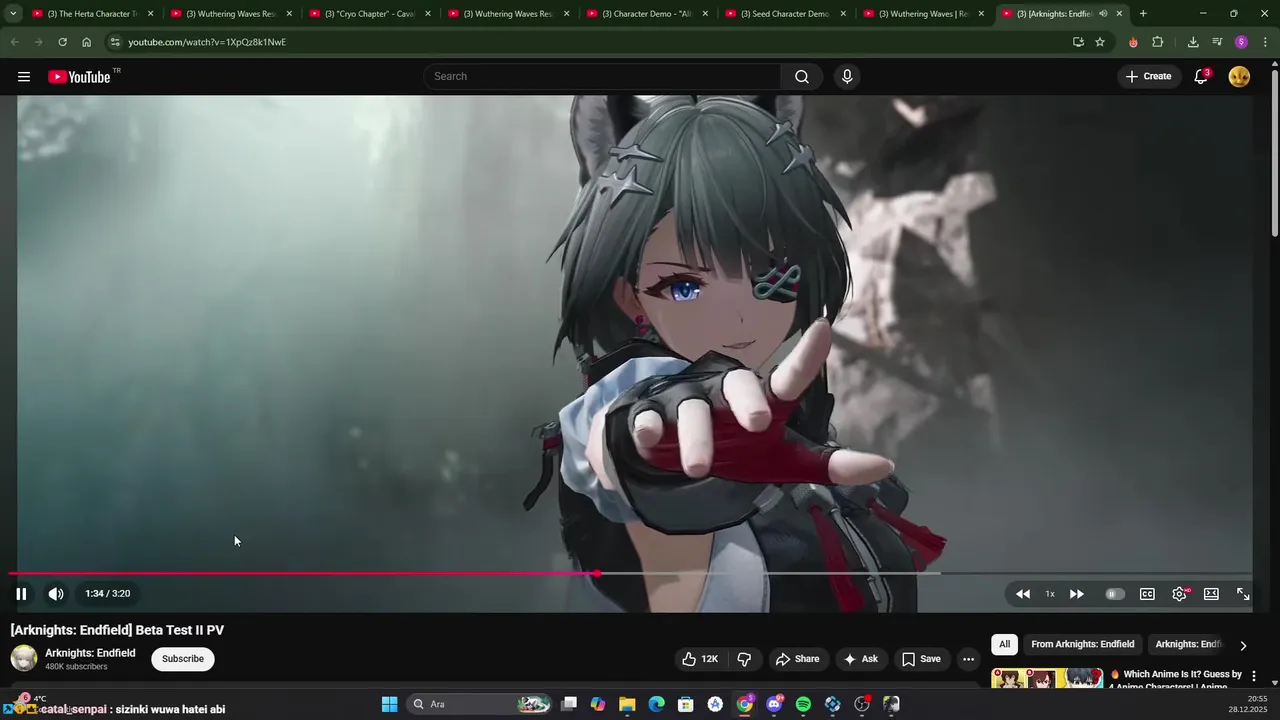1280x720 pixels.
Task: Mute the Arknights tab audio icon
Action: 1103,14
